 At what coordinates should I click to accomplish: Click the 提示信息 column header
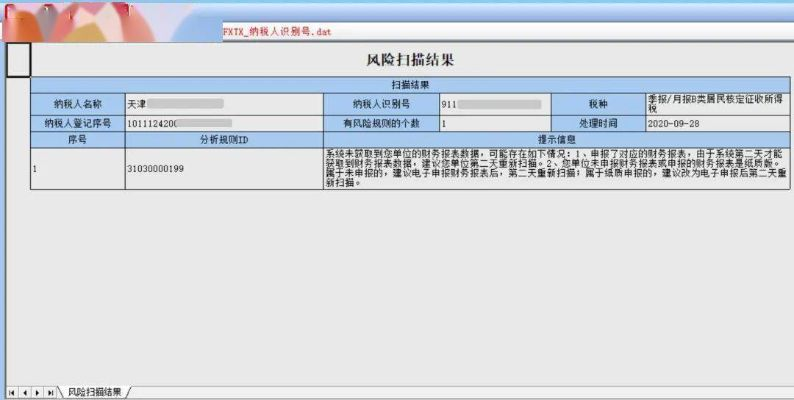(557, 140)
